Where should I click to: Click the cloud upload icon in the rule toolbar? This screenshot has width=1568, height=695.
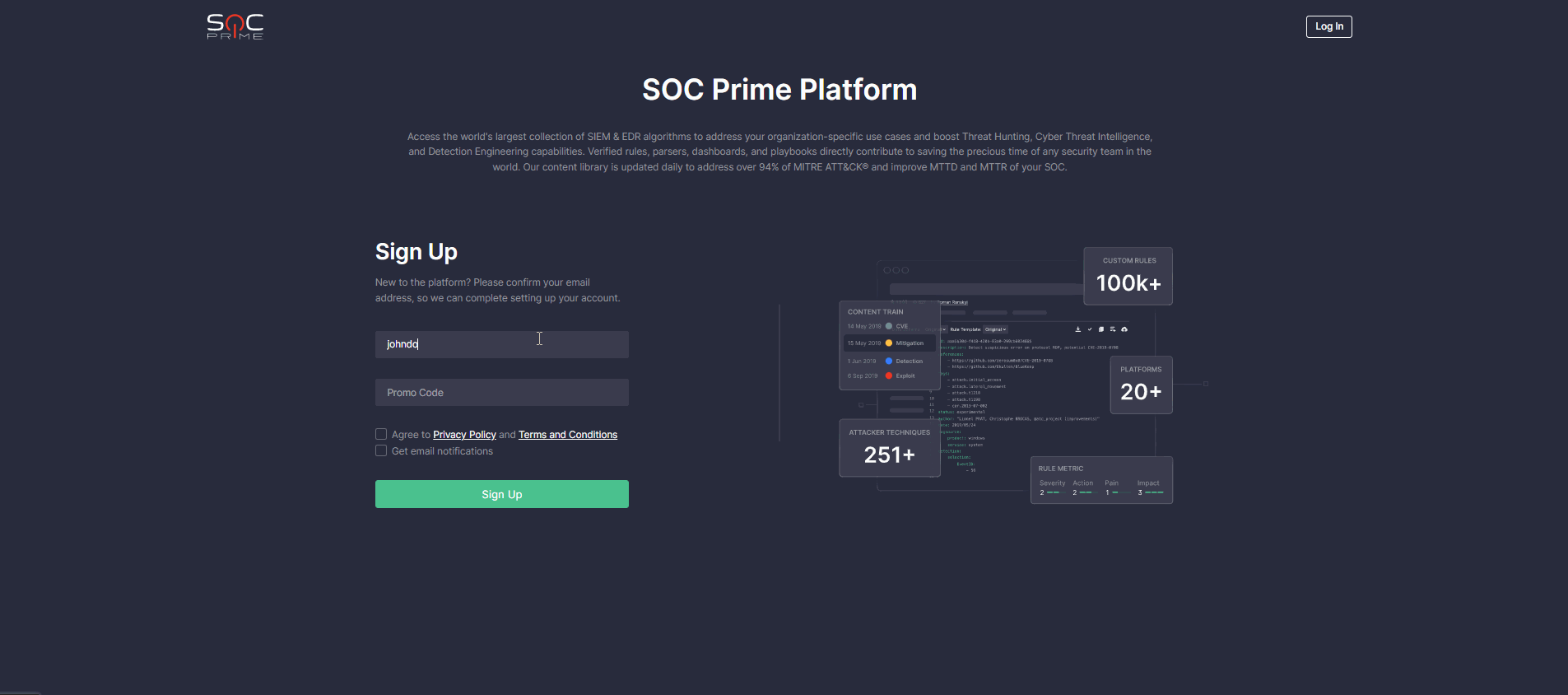coord(1124,329)
